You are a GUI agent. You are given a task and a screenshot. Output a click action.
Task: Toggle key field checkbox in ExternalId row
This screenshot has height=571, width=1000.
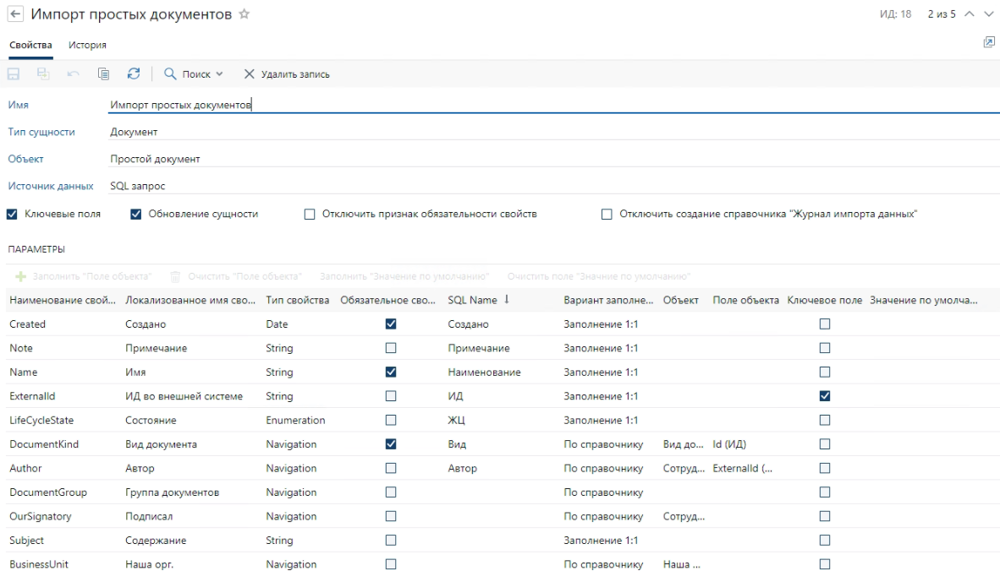click(x=825, y=396)
